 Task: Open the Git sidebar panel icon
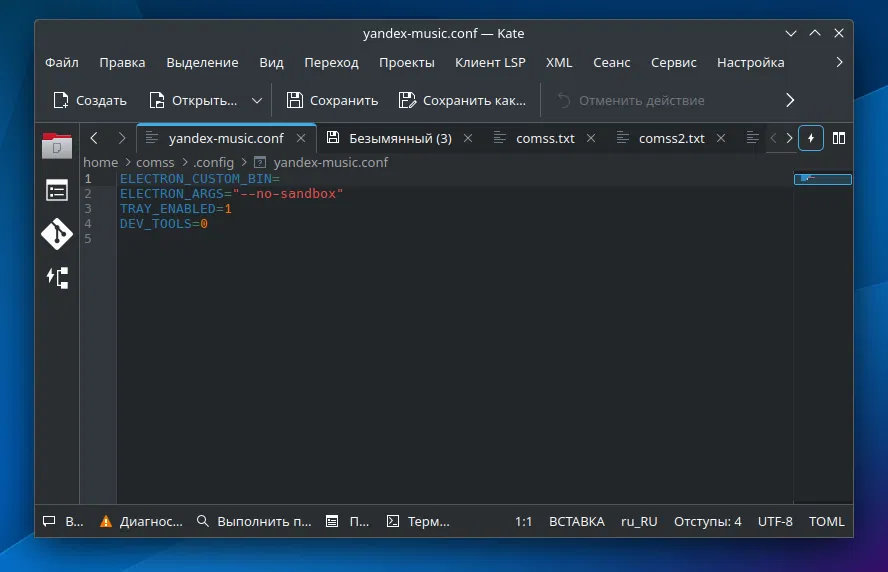pos(57,234)
